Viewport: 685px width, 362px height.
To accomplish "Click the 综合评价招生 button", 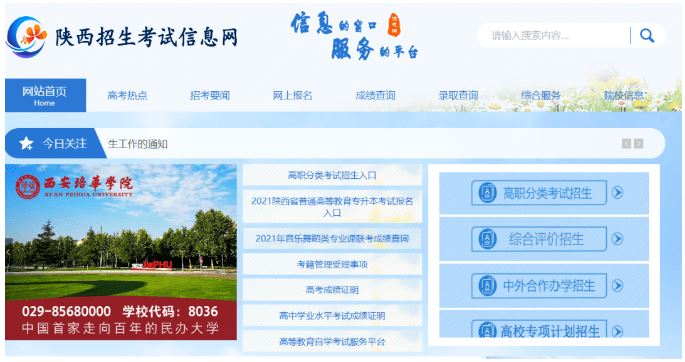I will point(539,239).
